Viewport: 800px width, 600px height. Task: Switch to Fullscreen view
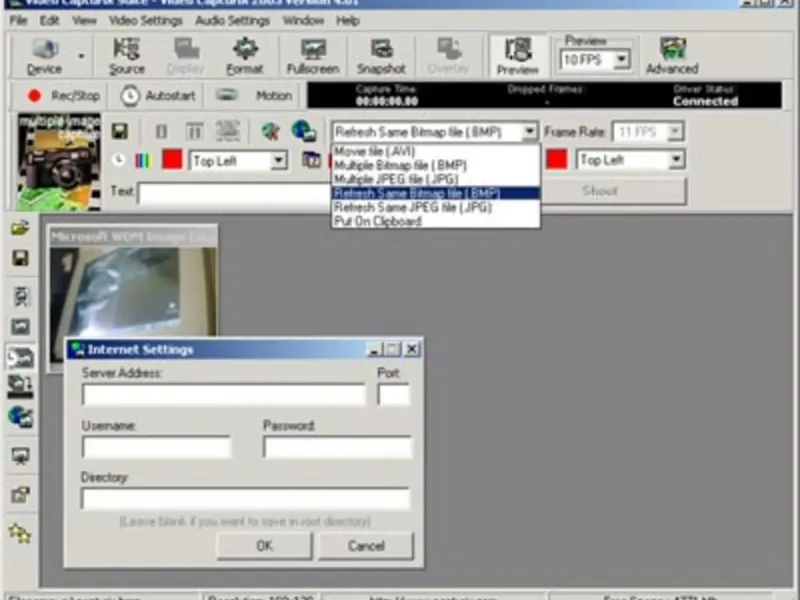click(313, 56)
